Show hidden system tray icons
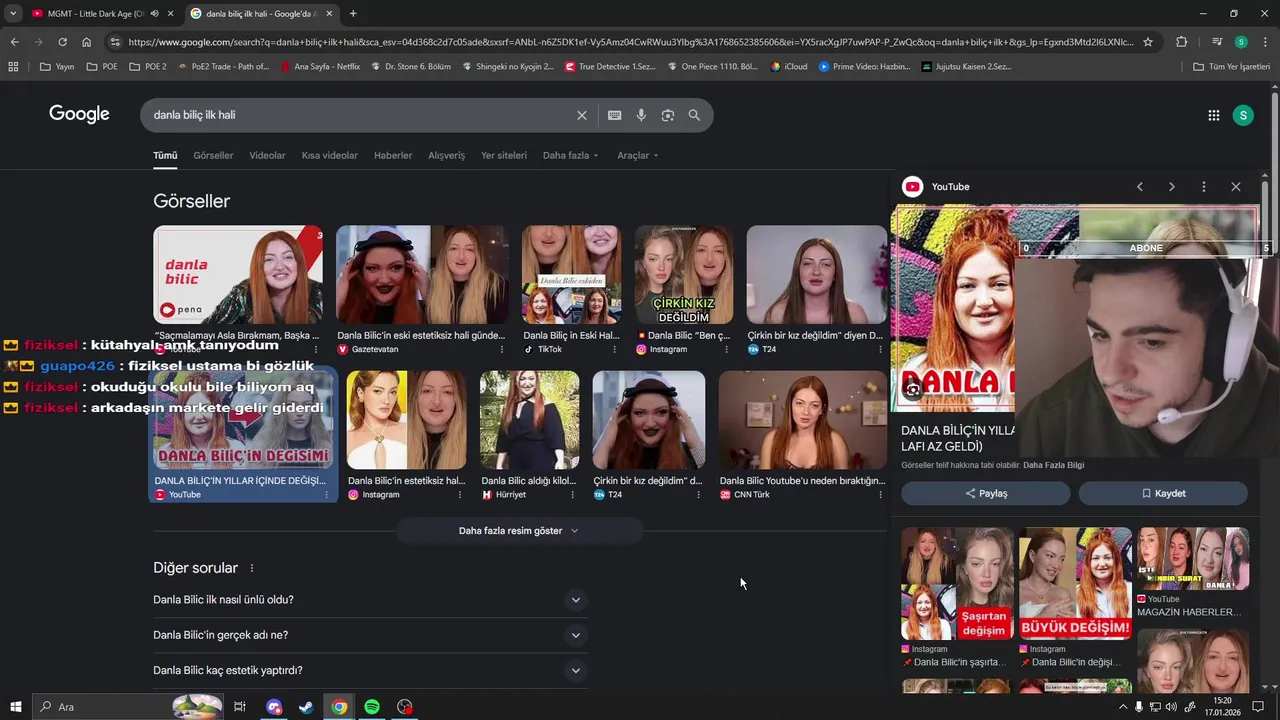Screen dimensions: 1280x720 click(1122, 707)
